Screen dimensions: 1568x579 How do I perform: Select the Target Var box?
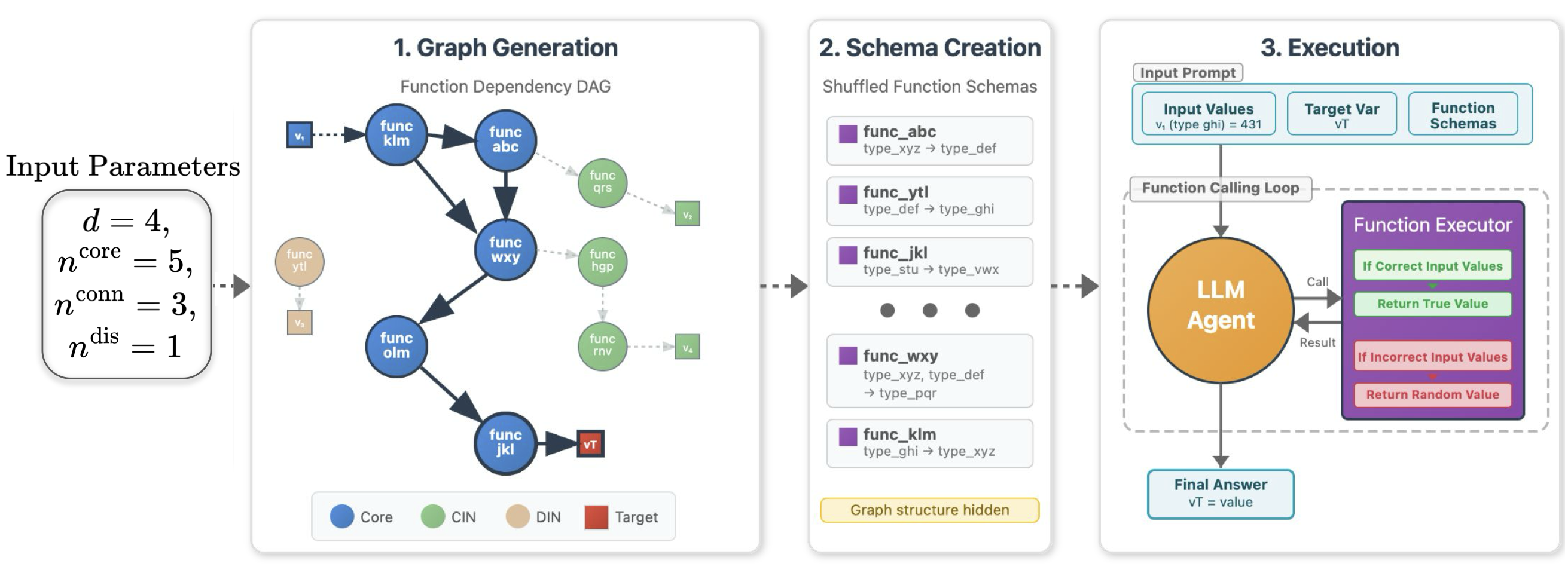1341,114
